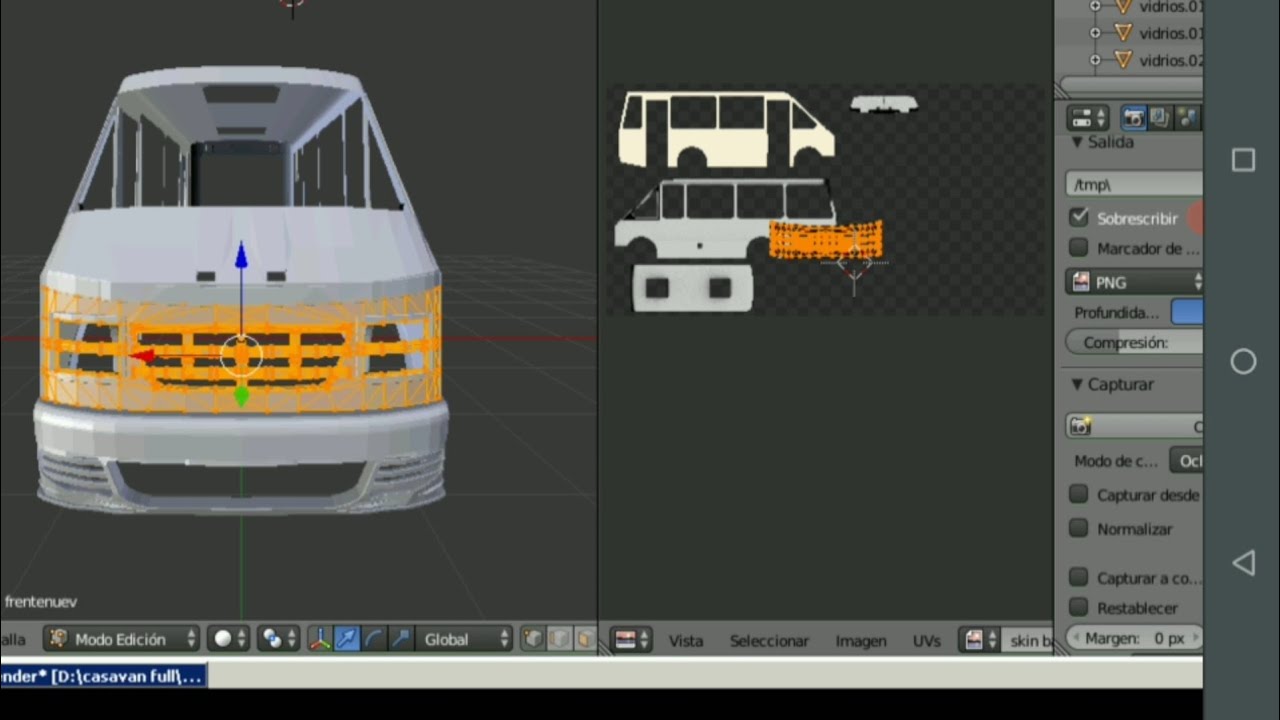Open the pivot point selector
1280x720 pixels.
click(278, 639)
